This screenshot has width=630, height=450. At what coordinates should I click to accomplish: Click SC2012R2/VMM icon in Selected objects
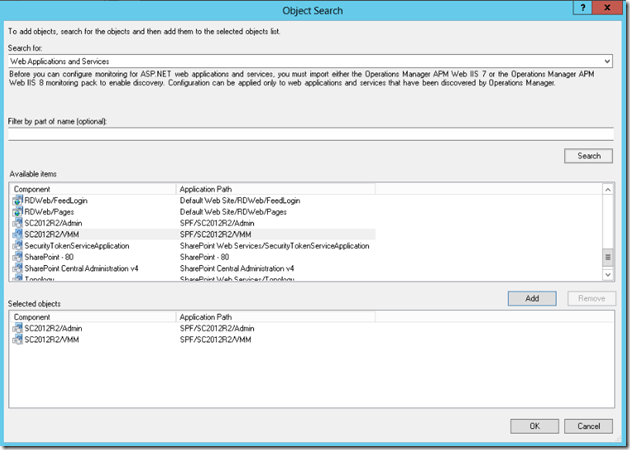pos(17,340)
